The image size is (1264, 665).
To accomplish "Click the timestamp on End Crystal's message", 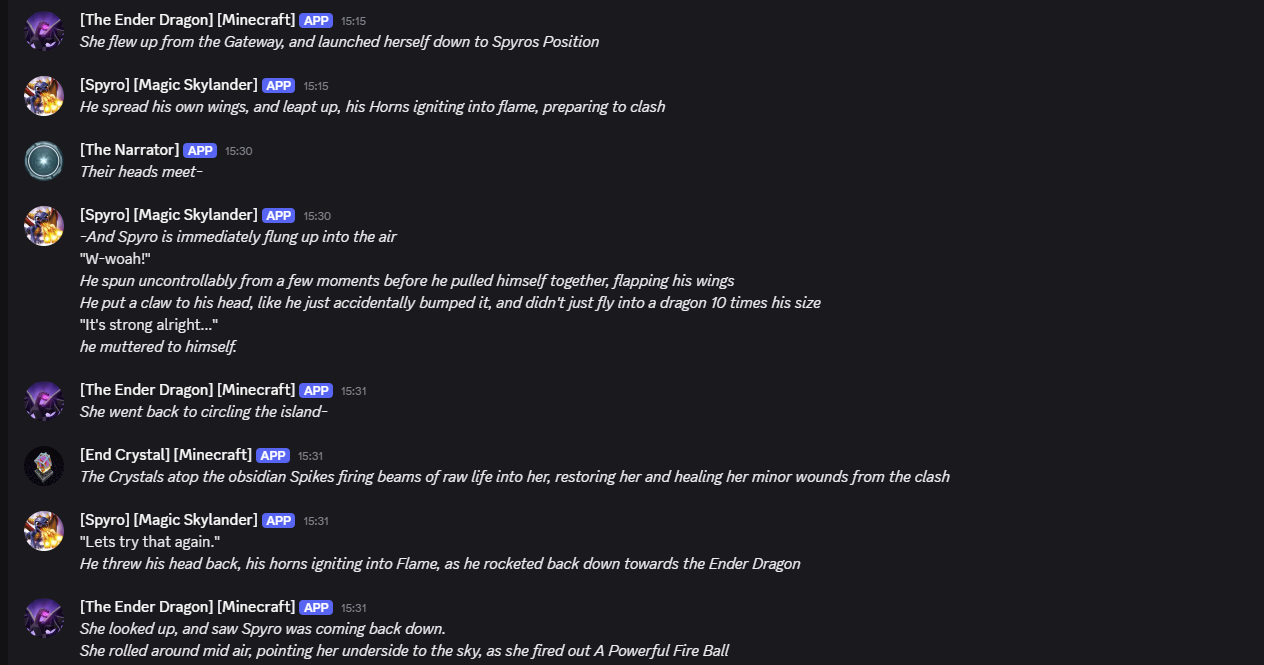I will click(x=310, y=456).
